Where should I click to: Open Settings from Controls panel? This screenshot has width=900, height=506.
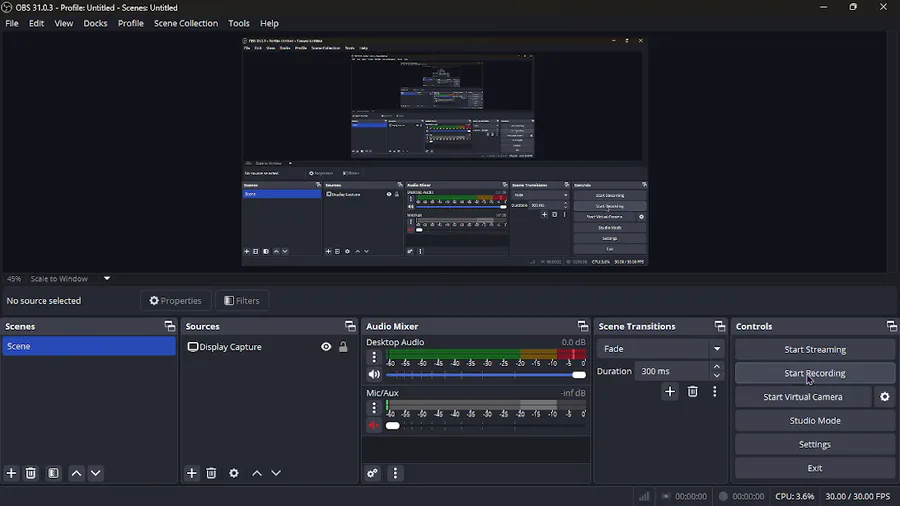(815, 444)
